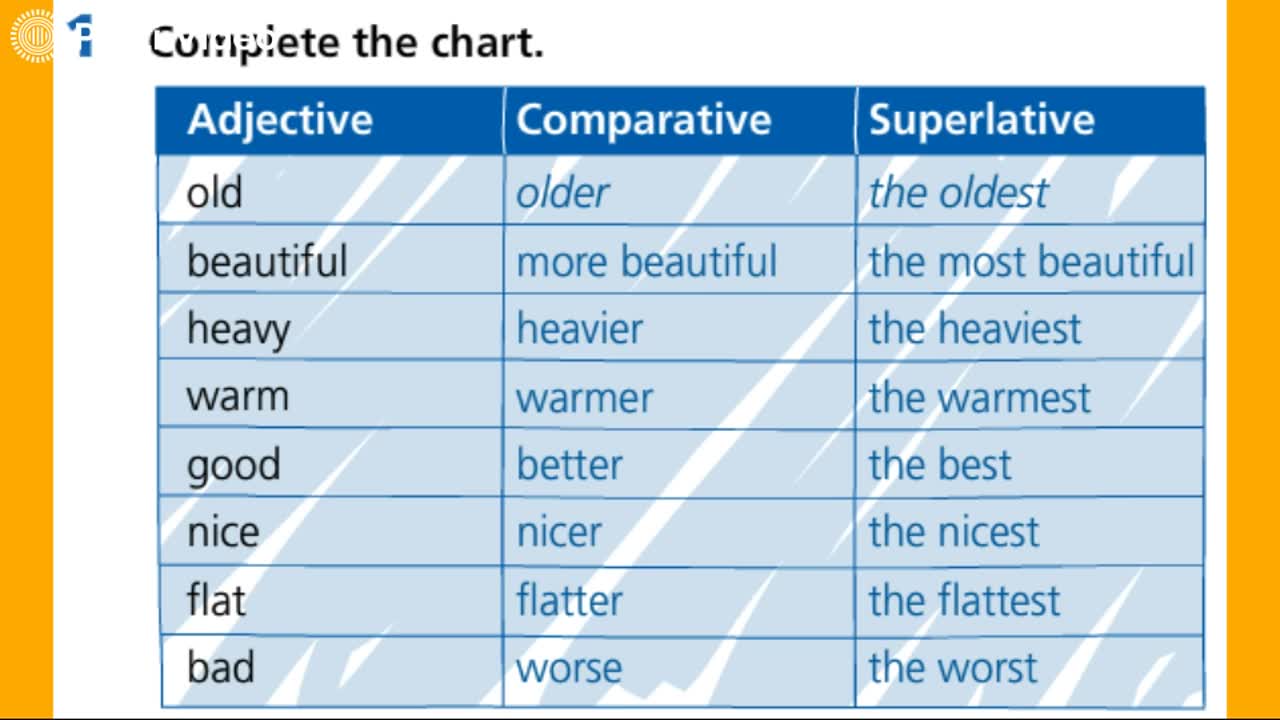Click the 'the best' superlative cell
Screen dimensions: 1280x720
(x=1031, y=464)
